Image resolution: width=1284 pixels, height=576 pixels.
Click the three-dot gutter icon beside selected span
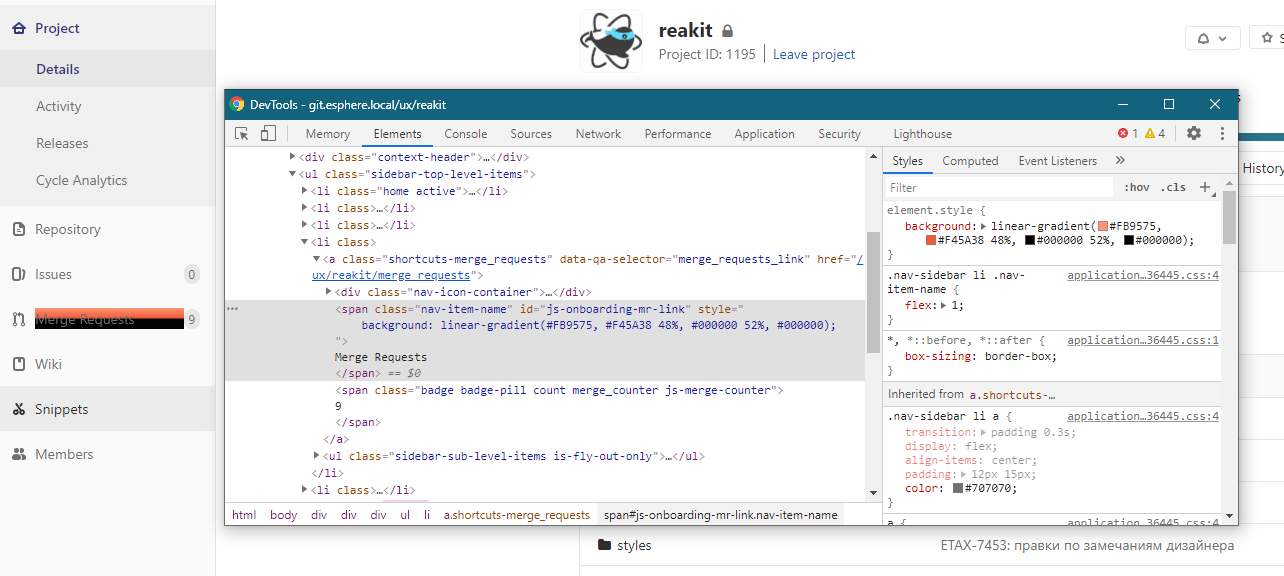232,309
